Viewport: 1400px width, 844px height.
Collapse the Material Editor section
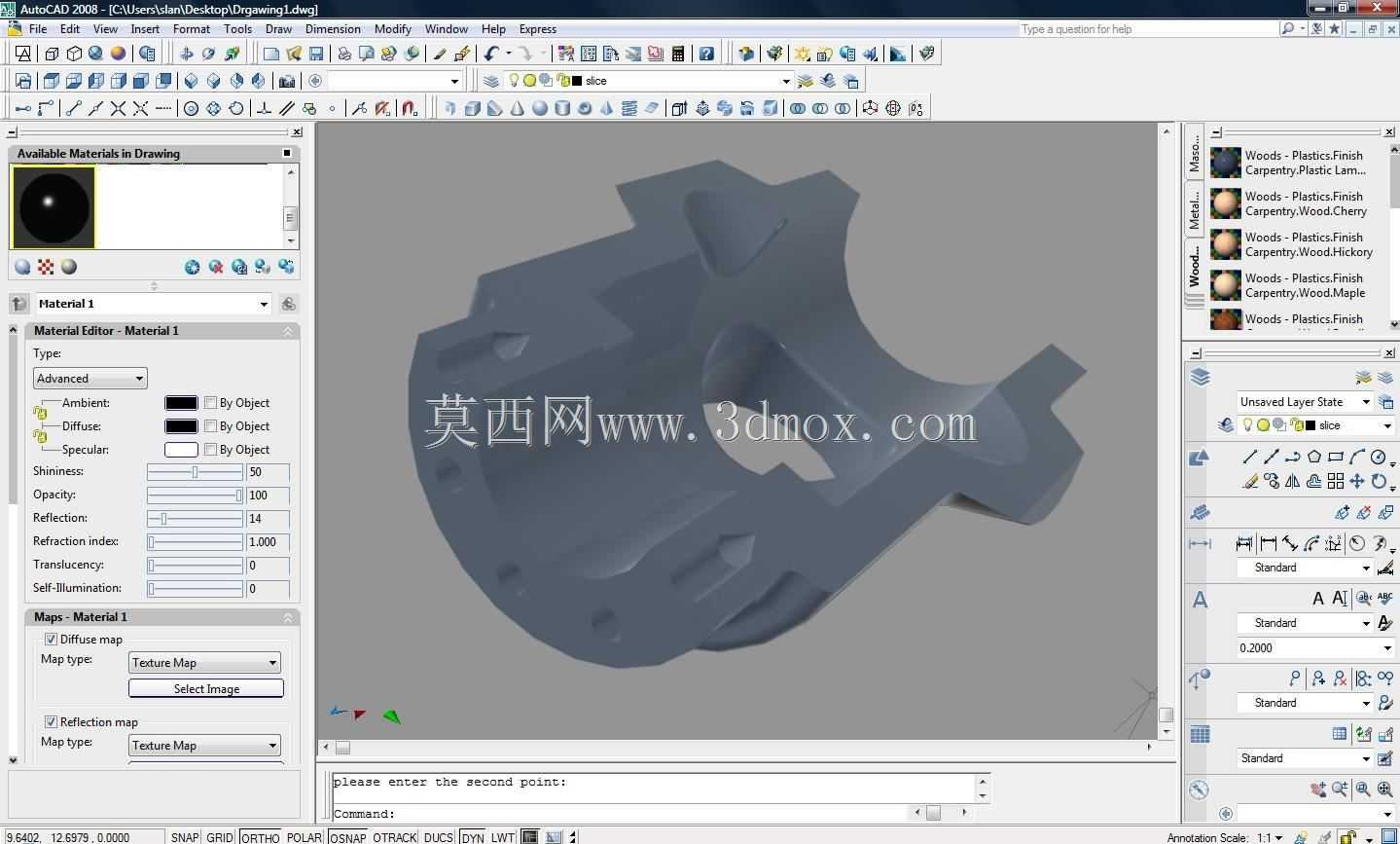288,331
